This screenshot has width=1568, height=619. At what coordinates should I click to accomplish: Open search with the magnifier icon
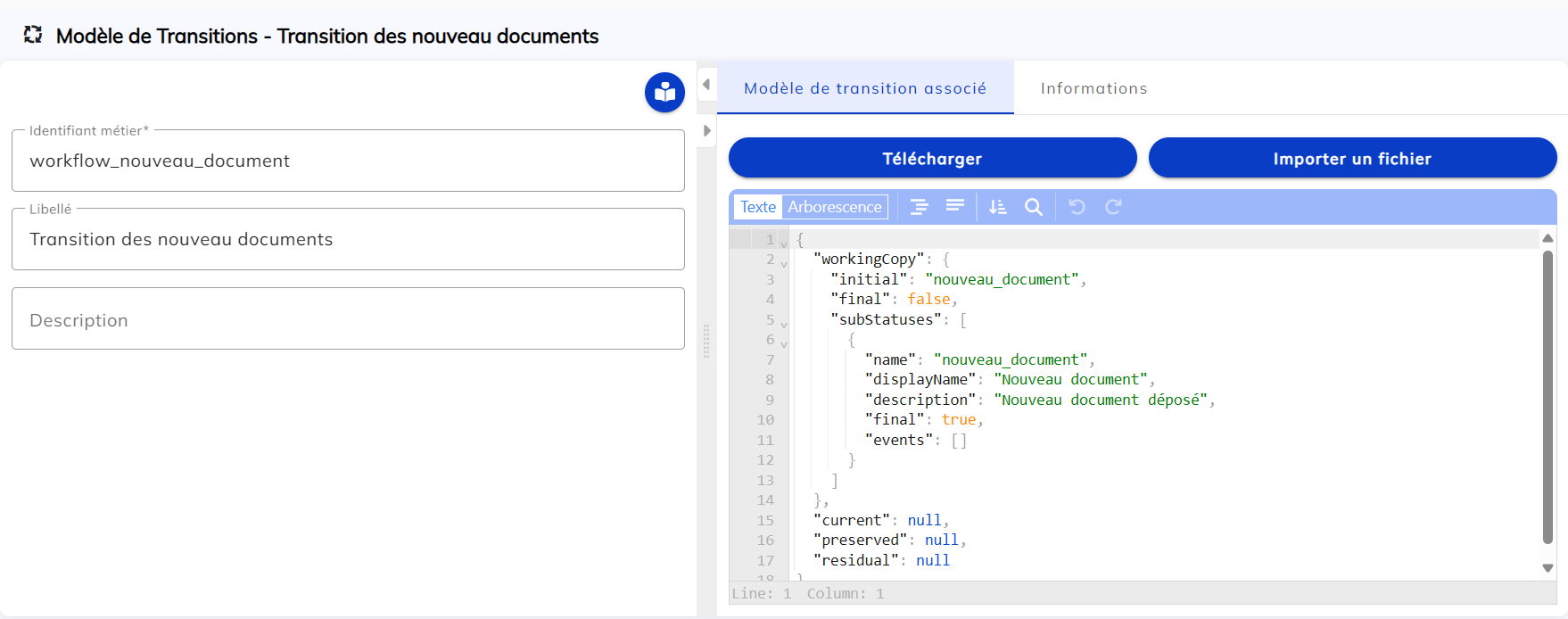(x=1033, y=207)
